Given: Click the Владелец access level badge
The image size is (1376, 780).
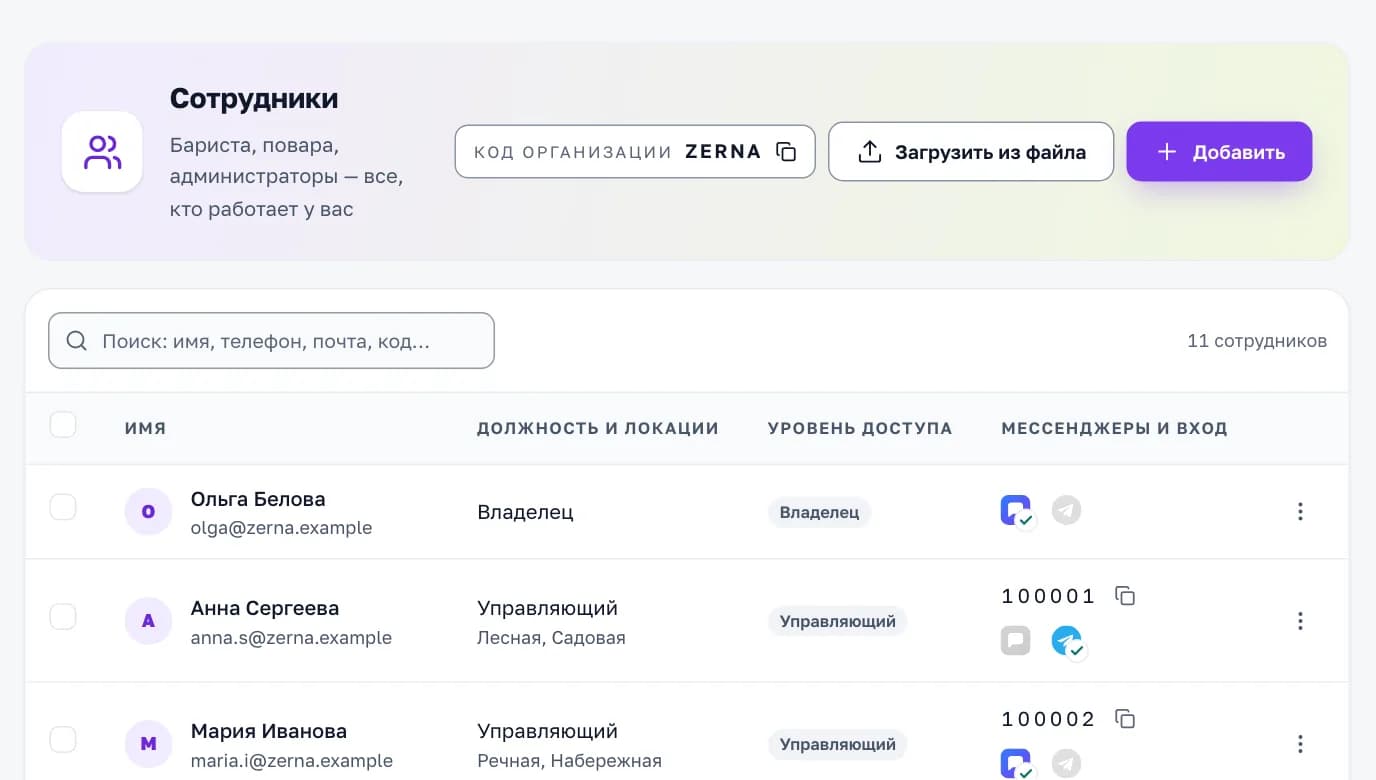Looking at the screenshot, I should 819,512.
